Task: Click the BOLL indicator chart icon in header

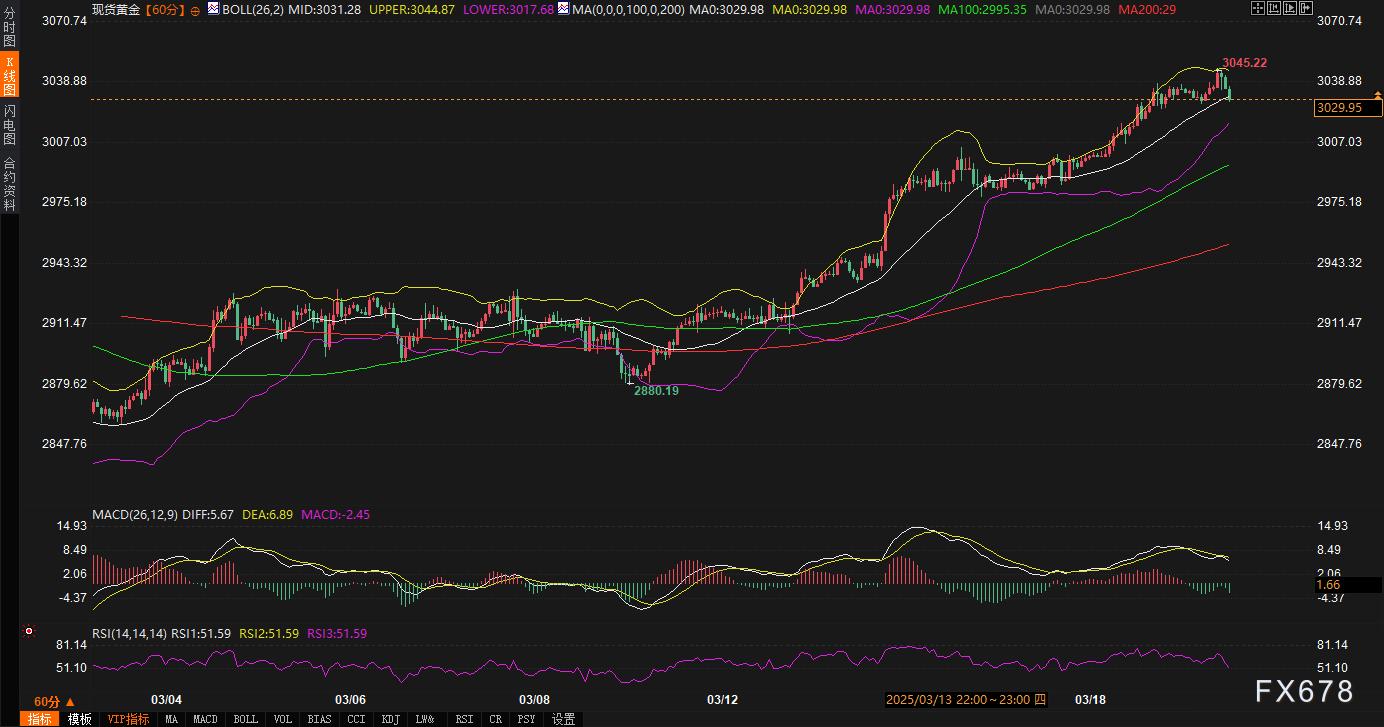Action: 214,9
